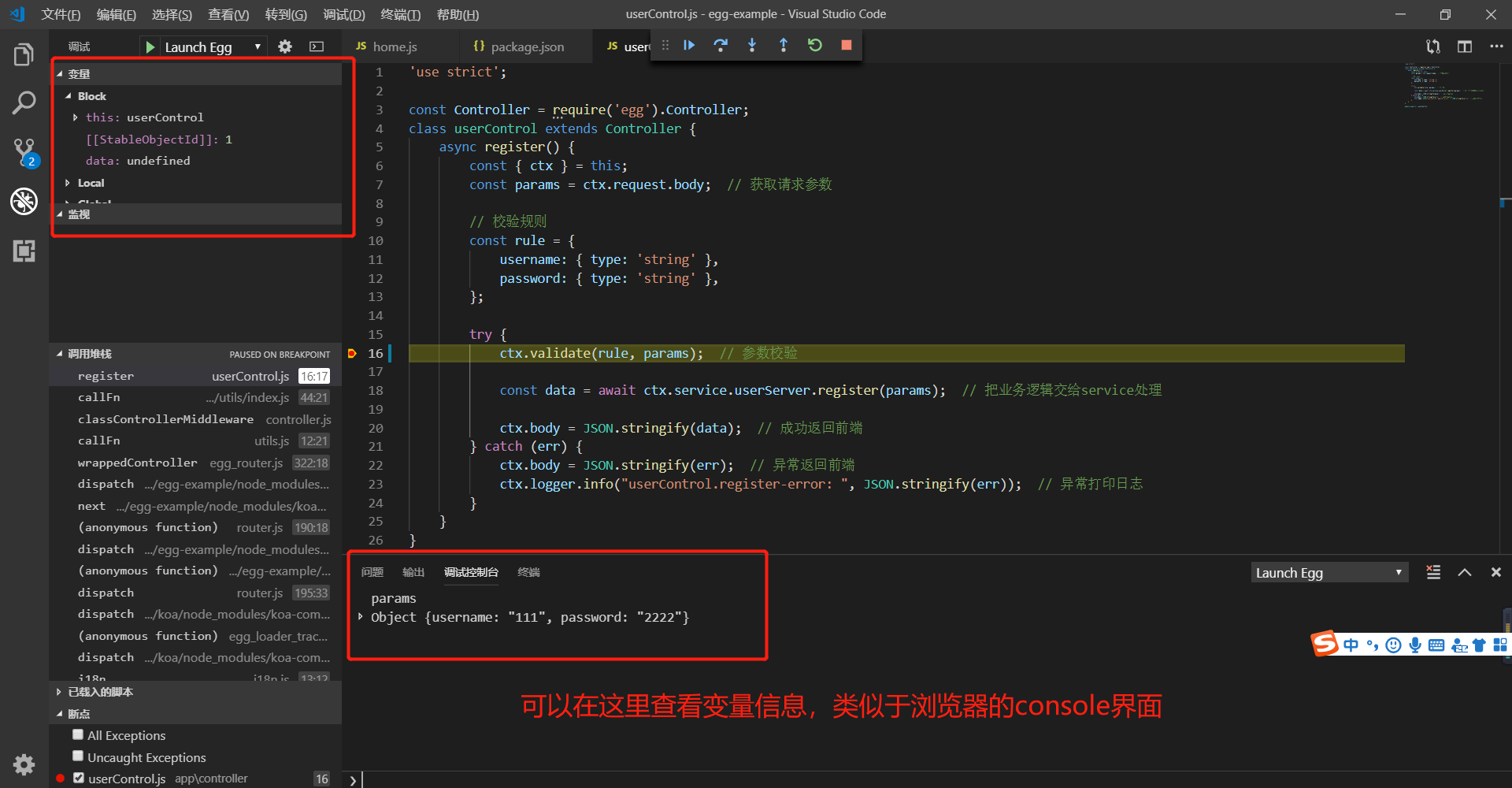
Task: Expand the params Object in debug console
Action: click(360, 617)
